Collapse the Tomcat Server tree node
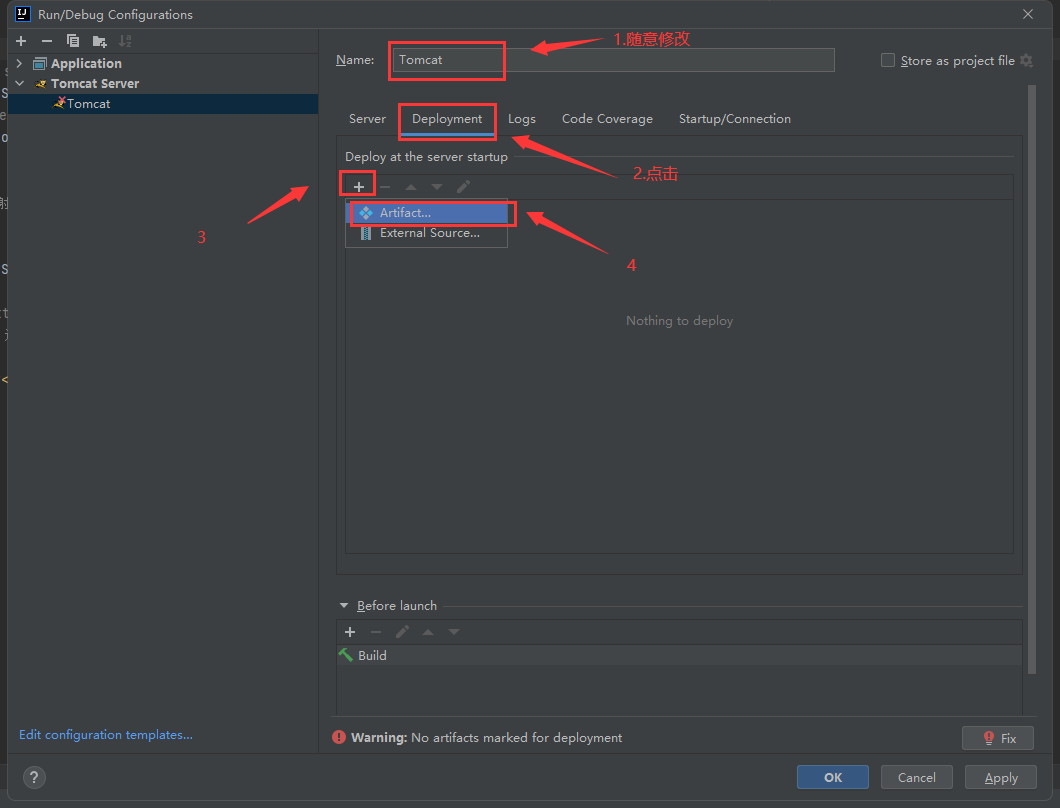The image size is (1060, 808). (x=20, y=83)
